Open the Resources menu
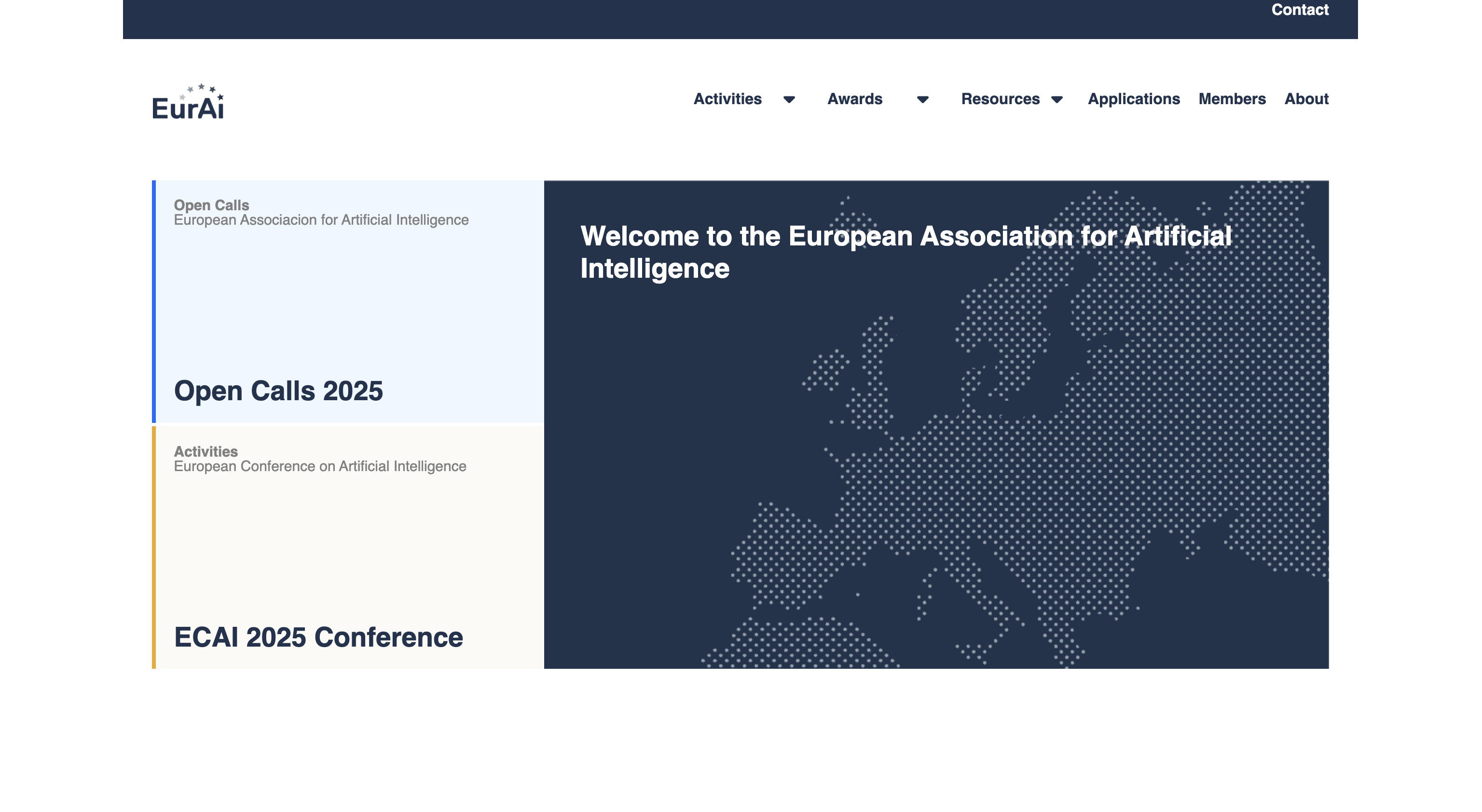 1001,99
